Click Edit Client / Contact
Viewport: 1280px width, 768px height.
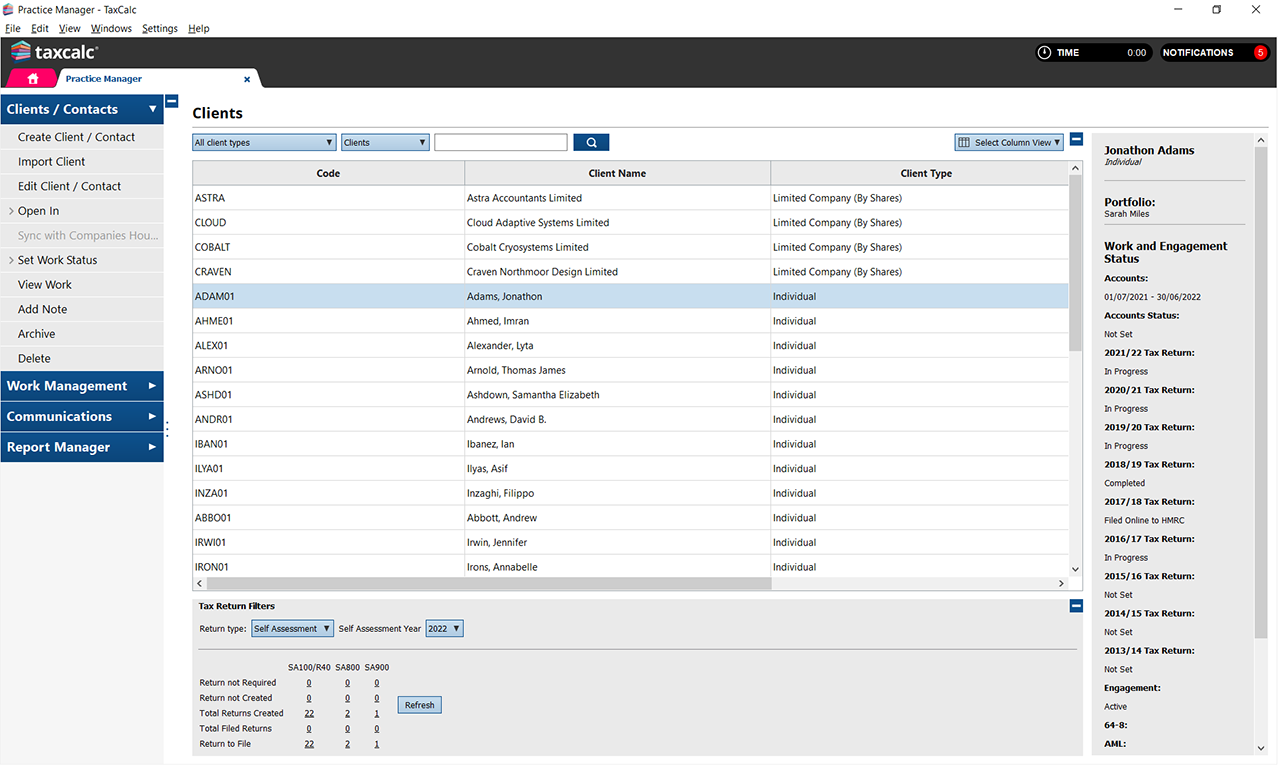pos(81,186)
